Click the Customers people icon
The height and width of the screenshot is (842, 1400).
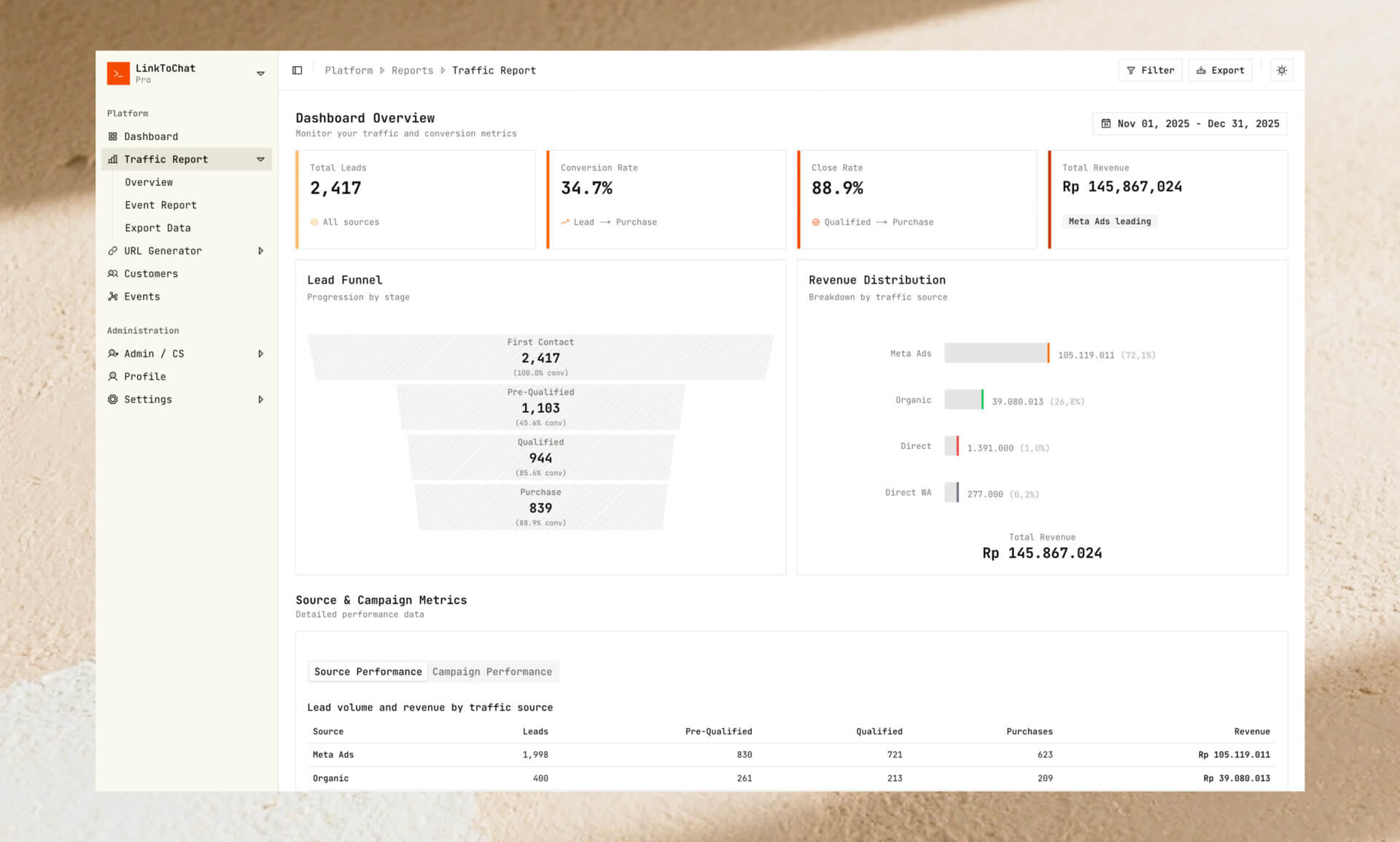(113, 273)
